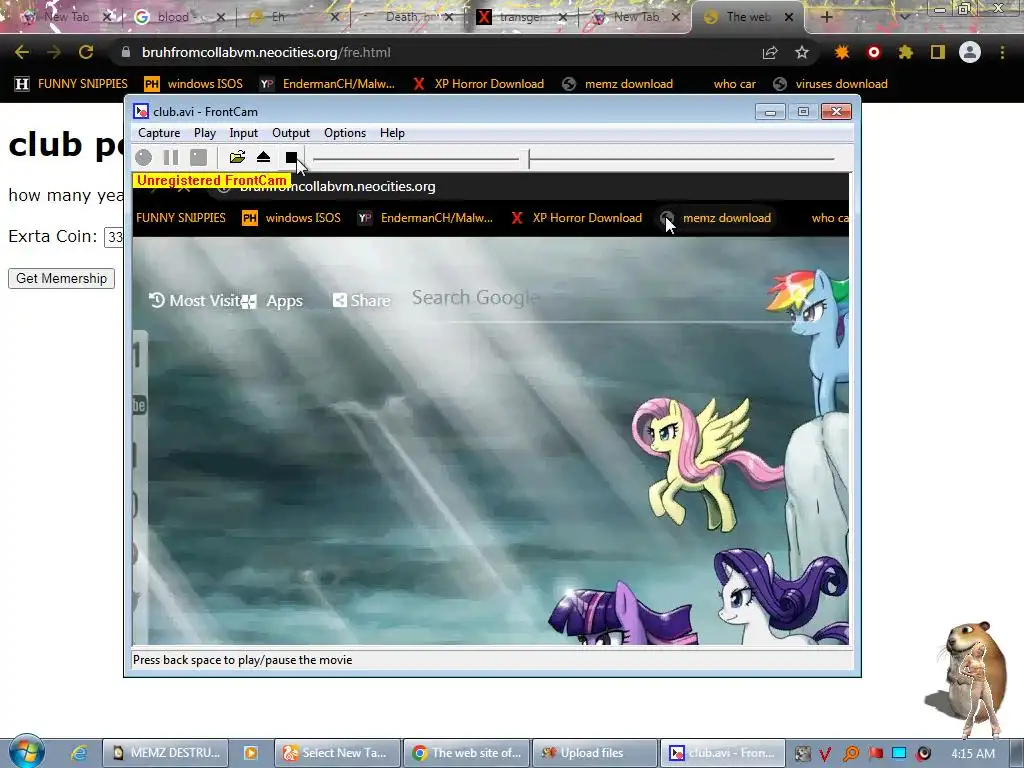Close the transgender tab

pos(563,17)
